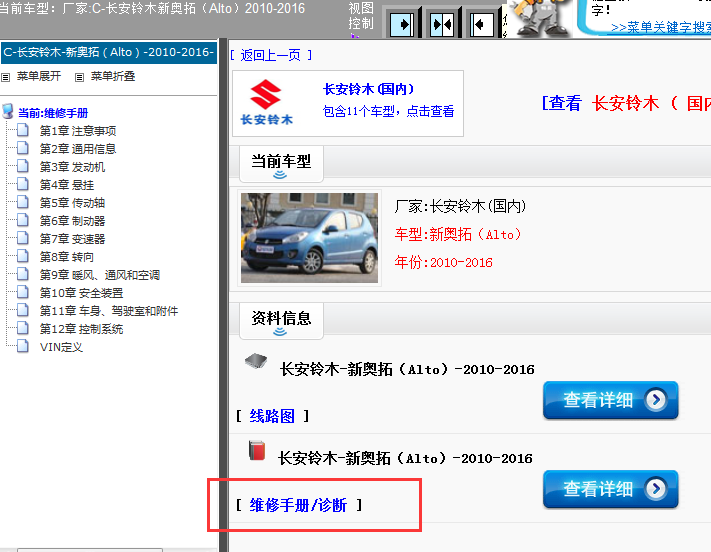The width and height of the screenshot is (711, 552).
Task: Open 第6章 制动器 chapter
Action: (73, 221)
